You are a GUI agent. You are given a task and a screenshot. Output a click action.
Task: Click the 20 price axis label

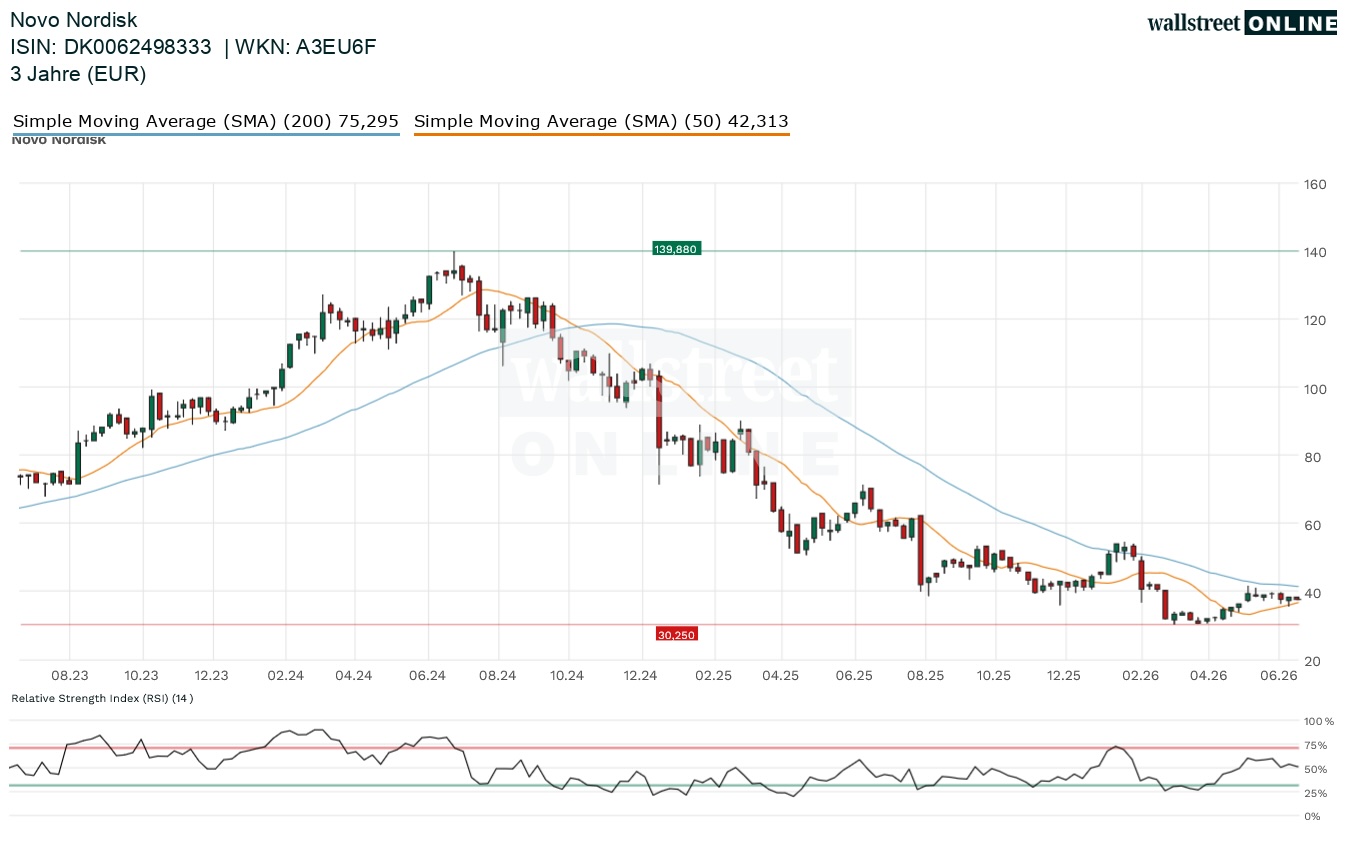click(1311, 661)
